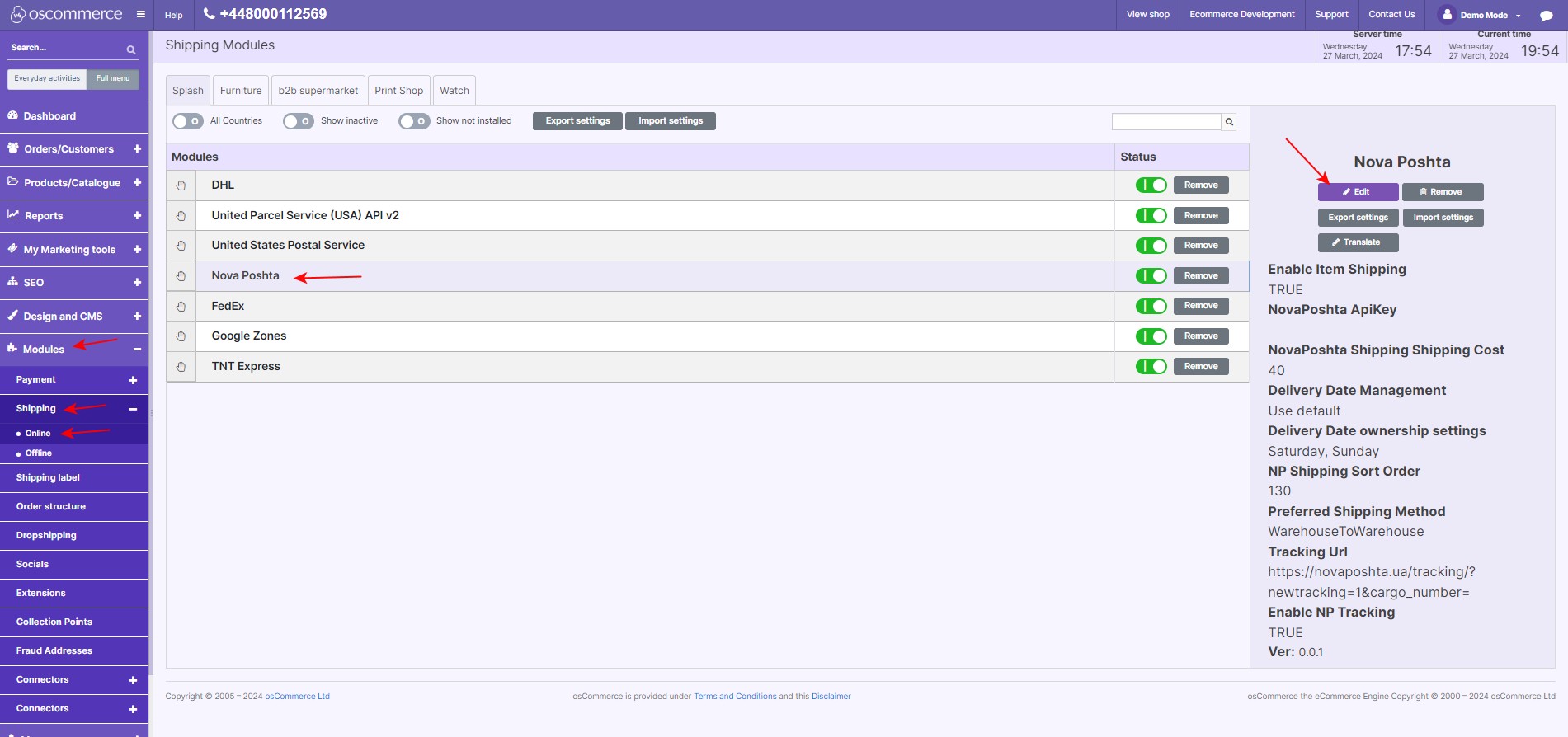
Task: Click the Dashboard icon in sidebar
Action: point(12,115)
